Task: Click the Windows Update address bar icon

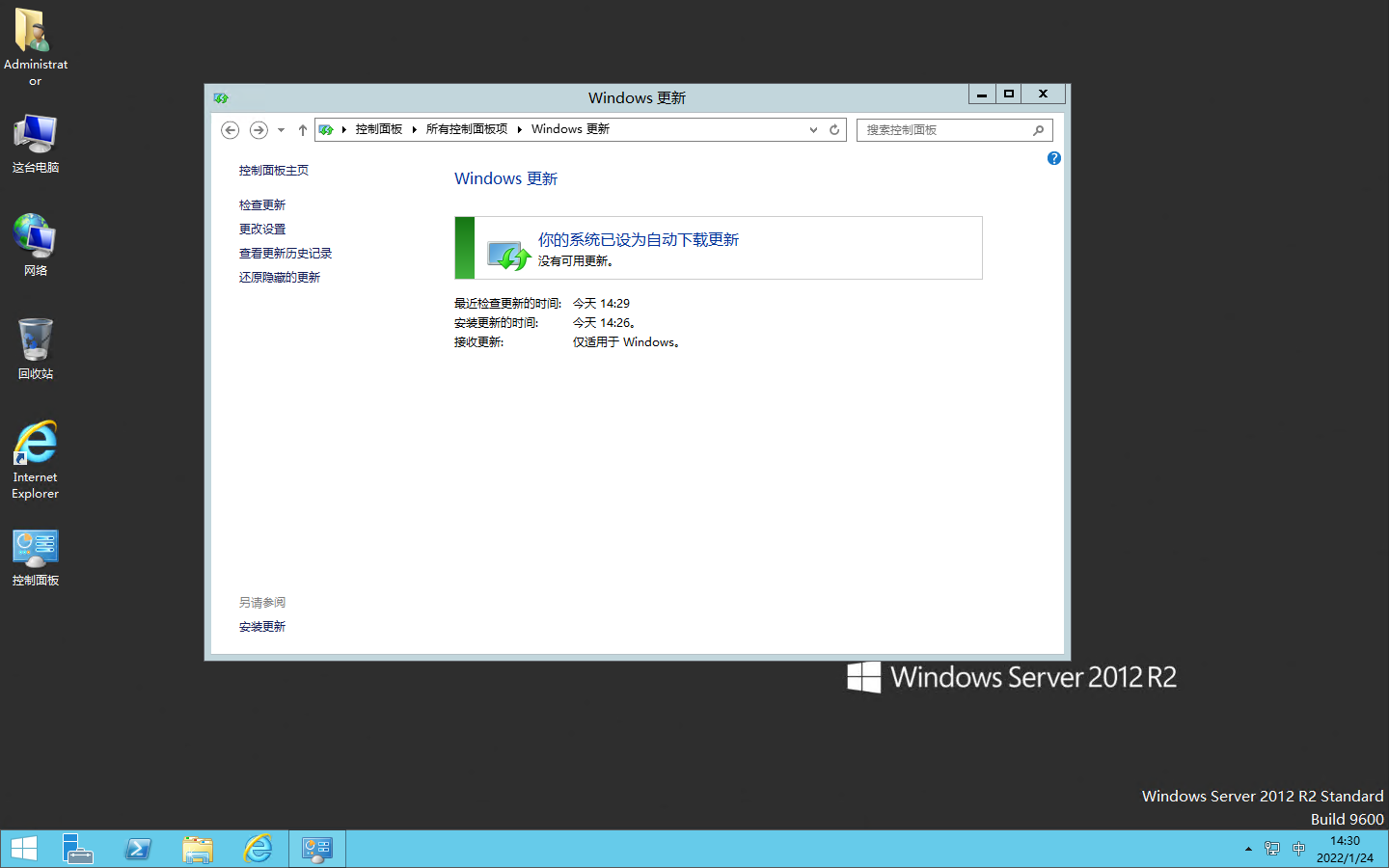Action: (x=326, y=129)
